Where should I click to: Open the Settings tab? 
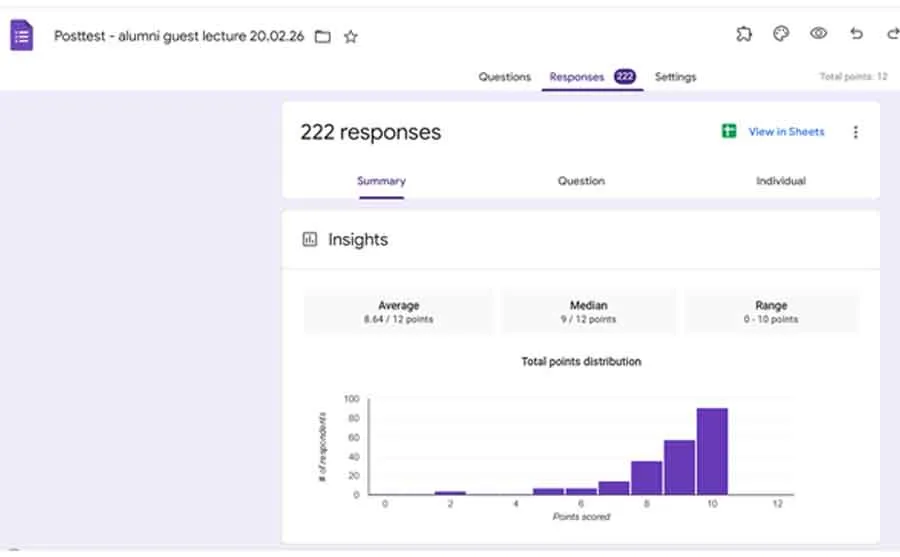point(675,77)
